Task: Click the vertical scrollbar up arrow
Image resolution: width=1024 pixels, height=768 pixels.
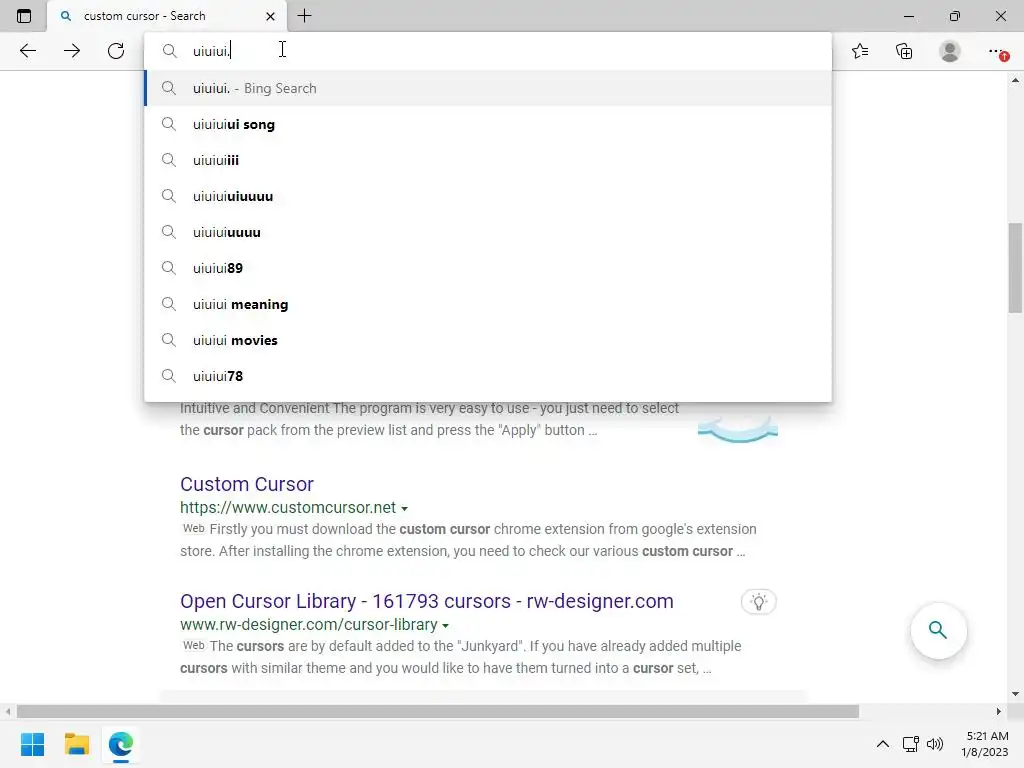Action: [x=1015, y=80]
